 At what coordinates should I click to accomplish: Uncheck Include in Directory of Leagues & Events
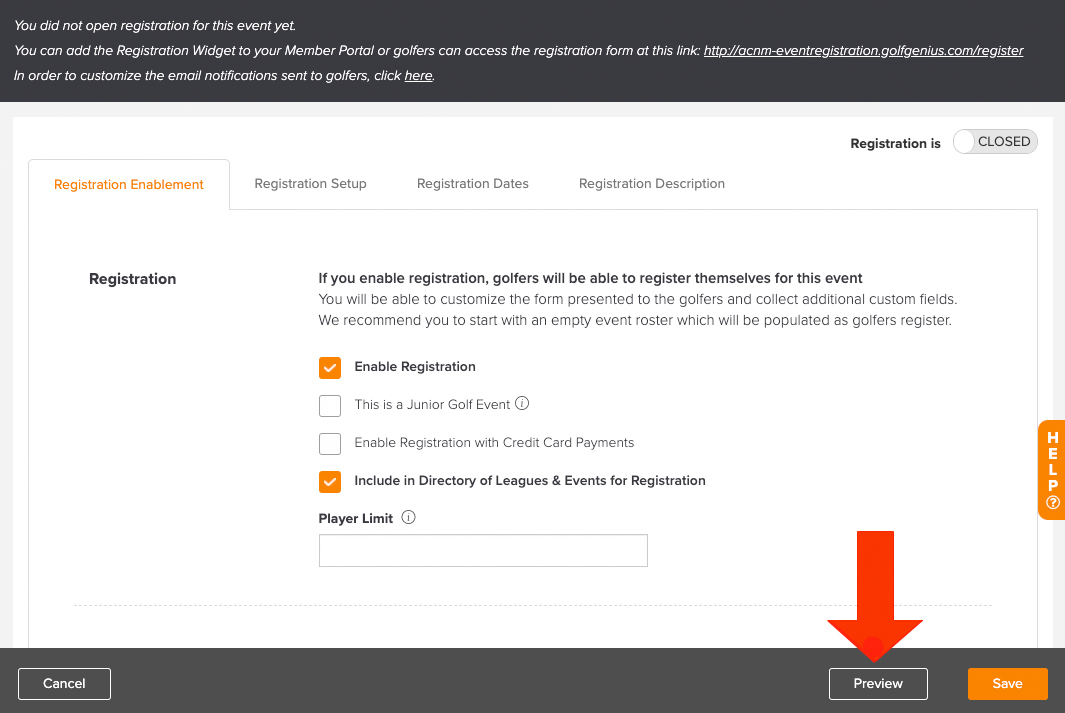tap(330, 481)
